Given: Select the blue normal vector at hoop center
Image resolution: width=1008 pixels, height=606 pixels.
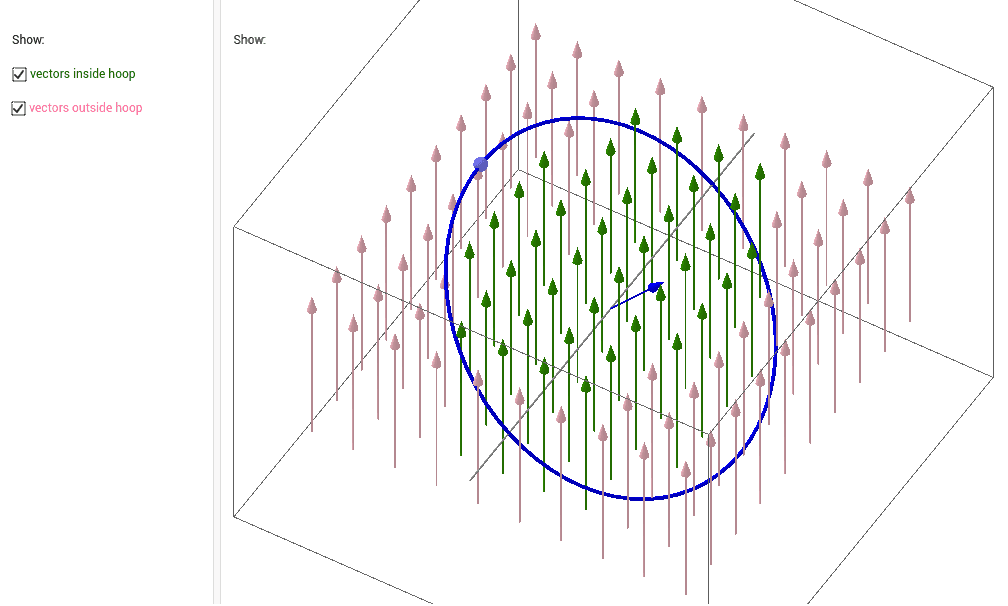Looking at the screenshot, I should pyautogui.click(x=636, y=296).
